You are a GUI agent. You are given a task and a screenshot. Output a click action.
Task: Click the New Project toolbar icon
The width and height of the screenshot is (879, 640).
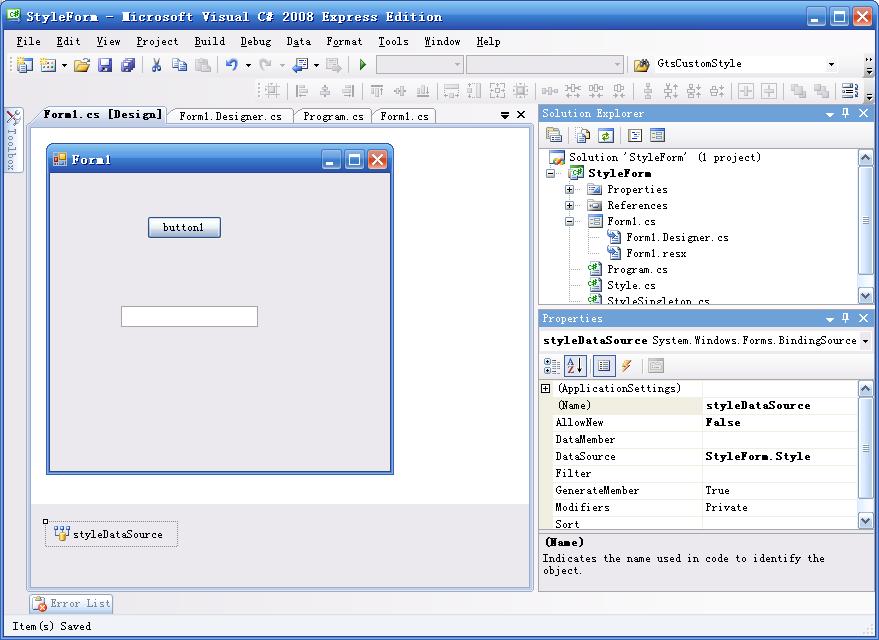(24, 65)
